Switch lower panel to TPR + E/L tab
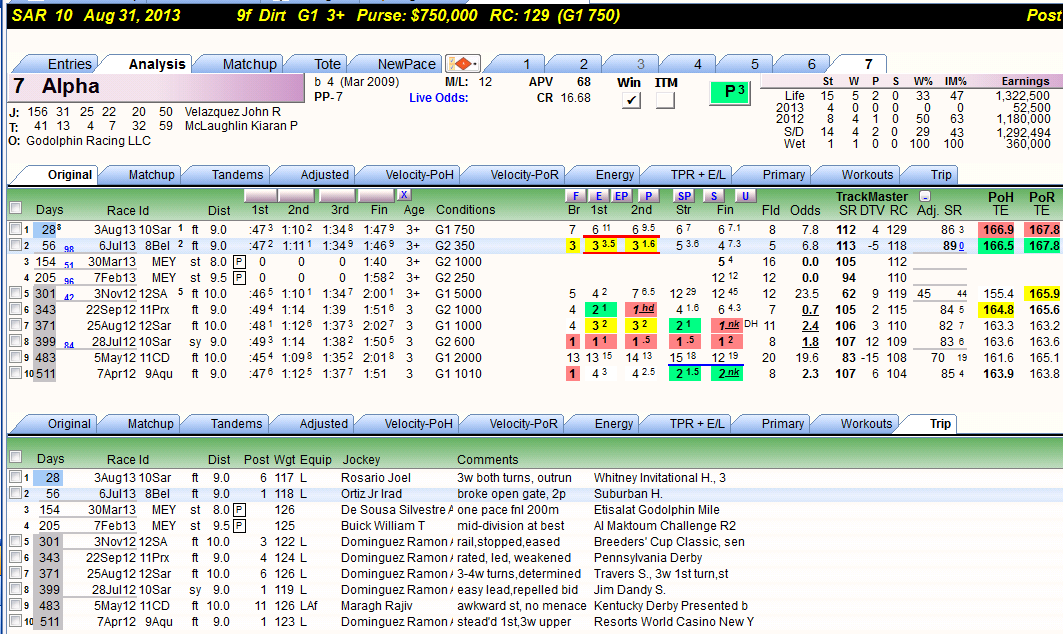The image size is (1063, 634). point(696,424)
